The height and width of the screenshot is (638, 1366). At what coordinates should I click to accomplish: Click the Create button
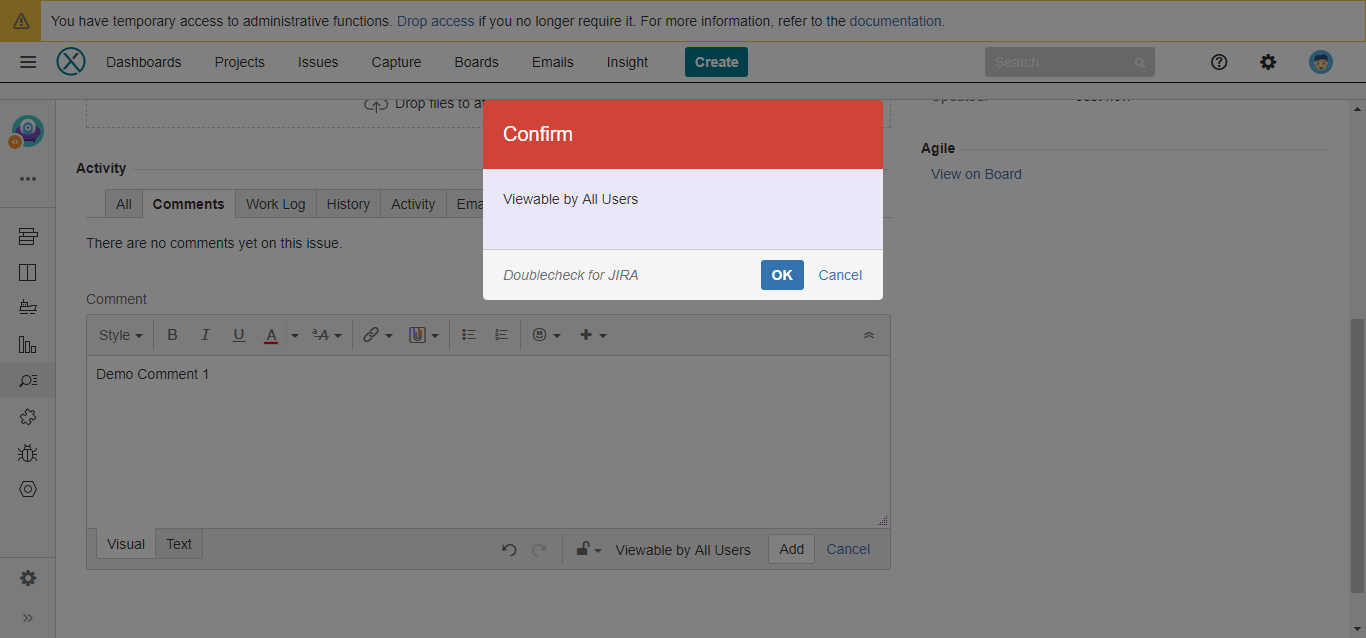[x=716, y=62]
